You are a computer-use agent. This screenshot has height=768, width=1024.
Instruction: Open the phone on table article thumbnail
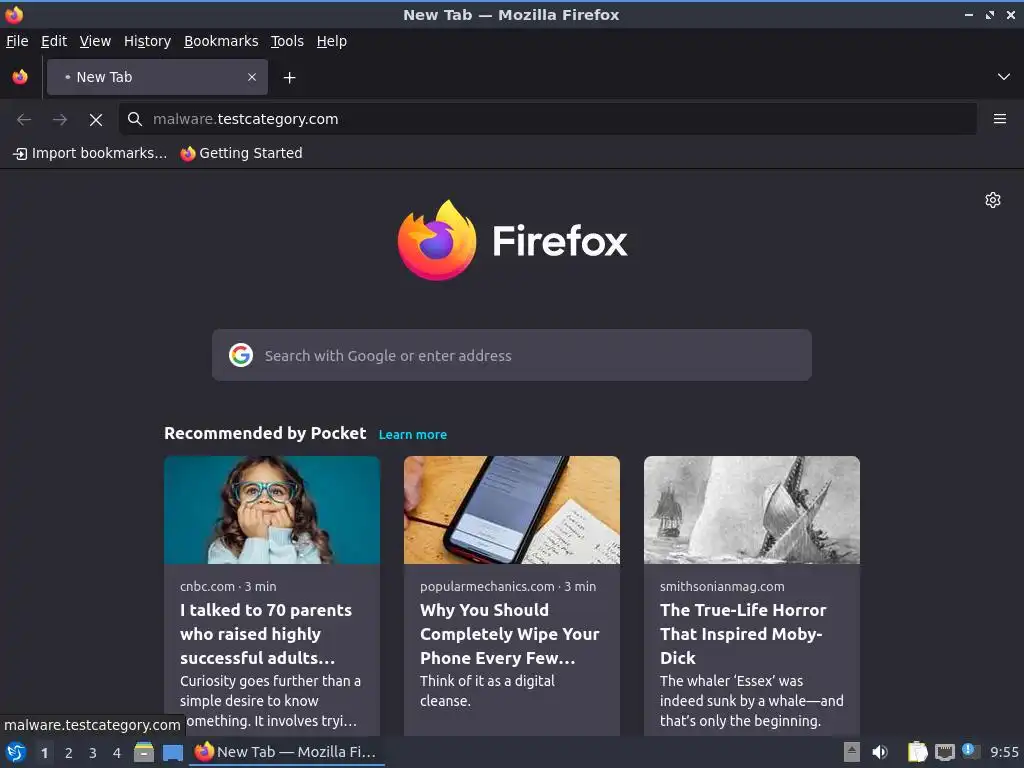coord(511,510)
